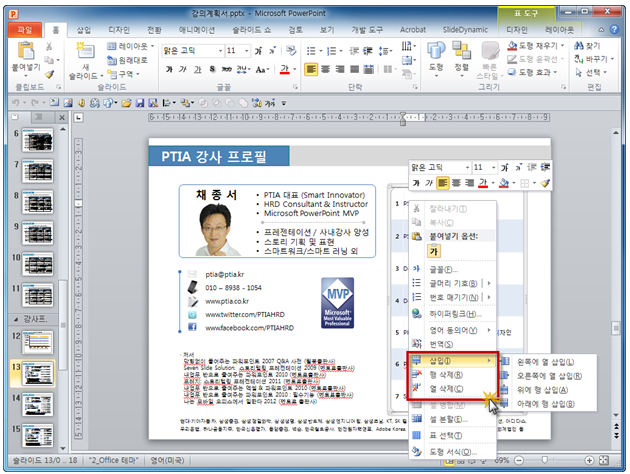Viewport: 630px width, 474px height.
Task: Click Reset (원래대로) slide button
Action: click(127, 60)
